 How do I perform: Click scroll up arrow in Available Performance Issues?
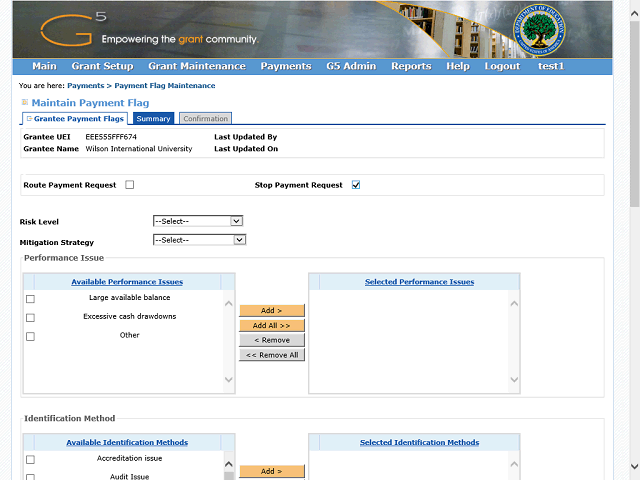pyautogui.click(x=229, y=304)
